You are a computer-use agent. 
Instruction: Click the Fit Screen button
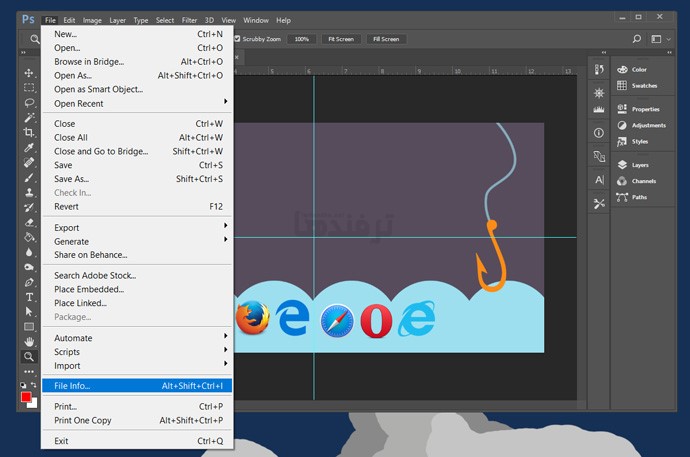[x=341, y=39]
